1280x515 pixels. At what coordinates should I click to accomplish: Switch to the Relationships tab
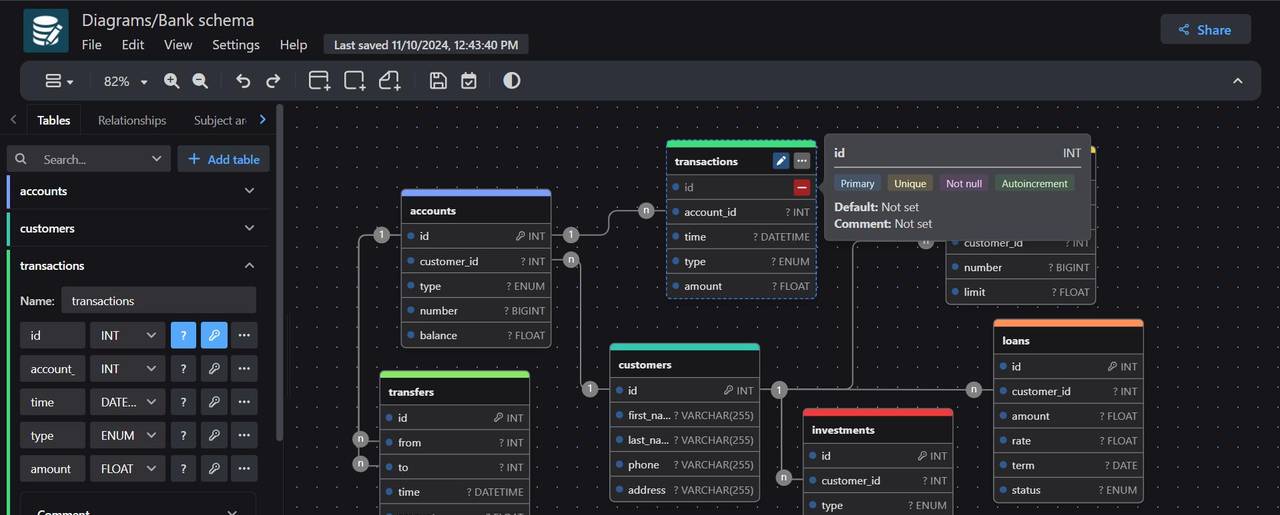132,120
